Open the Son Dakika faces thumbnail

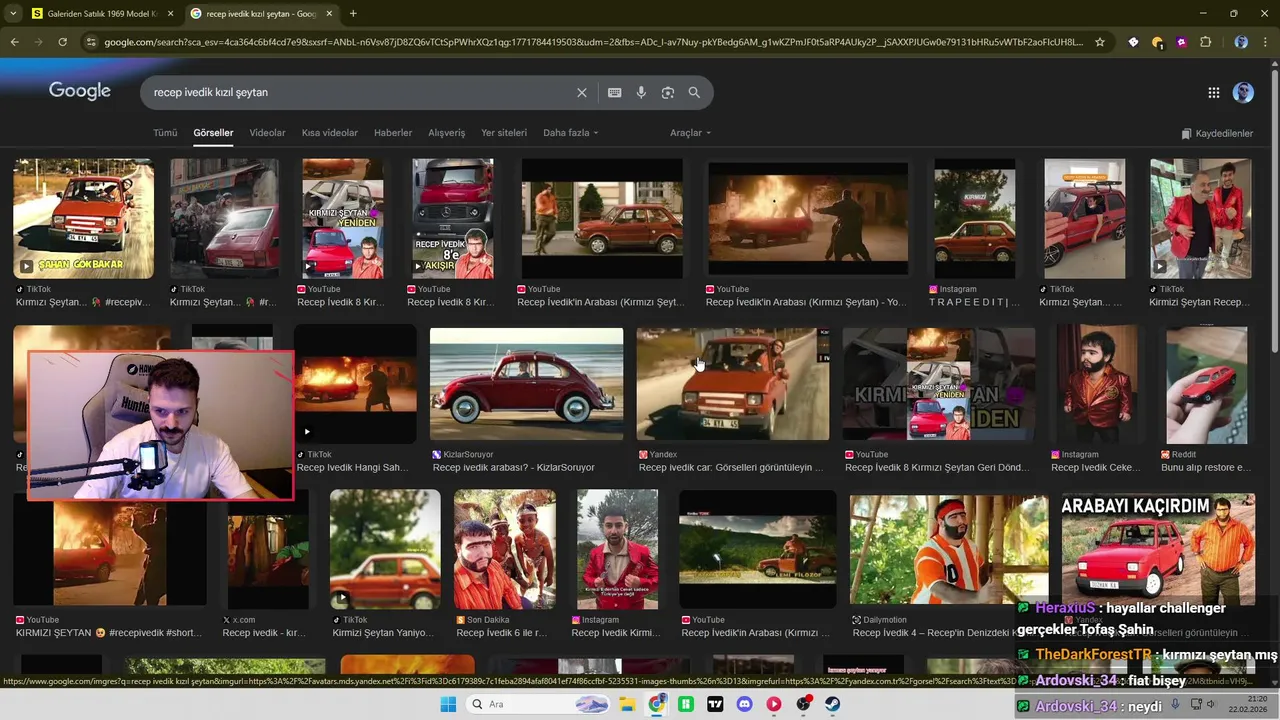pyautogui.click(x=505, y=549)
